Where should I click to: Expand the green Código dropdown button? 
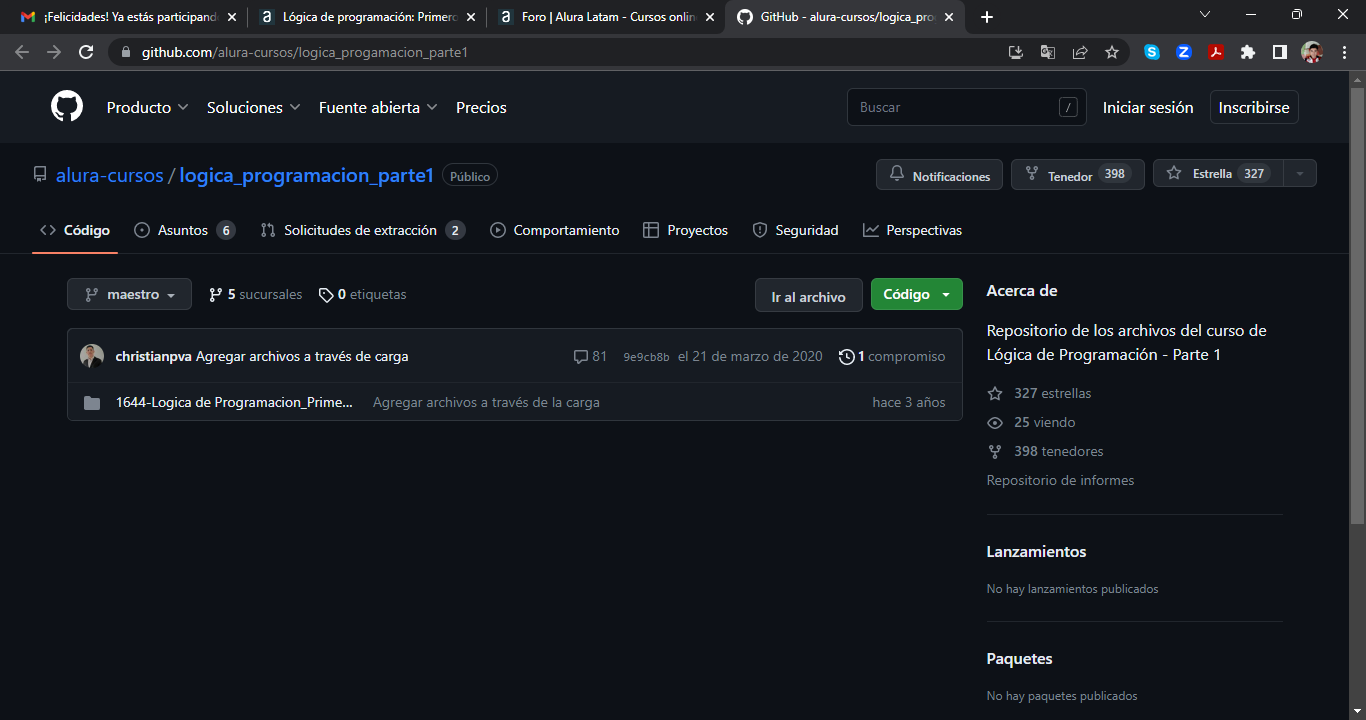(x=917, y=294)
